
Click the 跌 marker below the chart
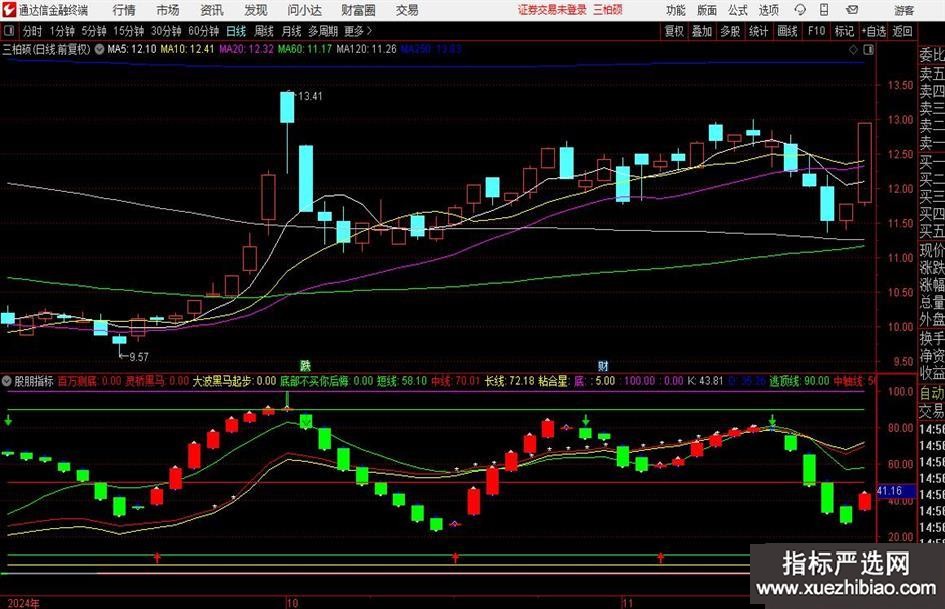[x=306, y=365]
